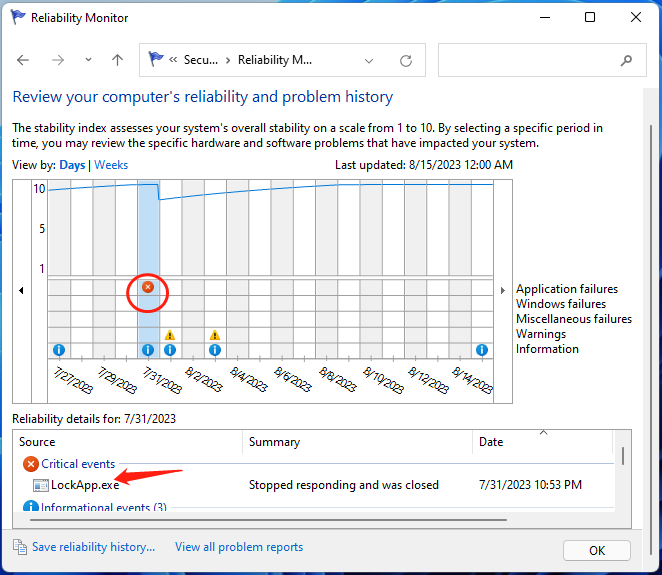
Task: Click the horizontal scrollbar of details list
Action: click(269, 520)
